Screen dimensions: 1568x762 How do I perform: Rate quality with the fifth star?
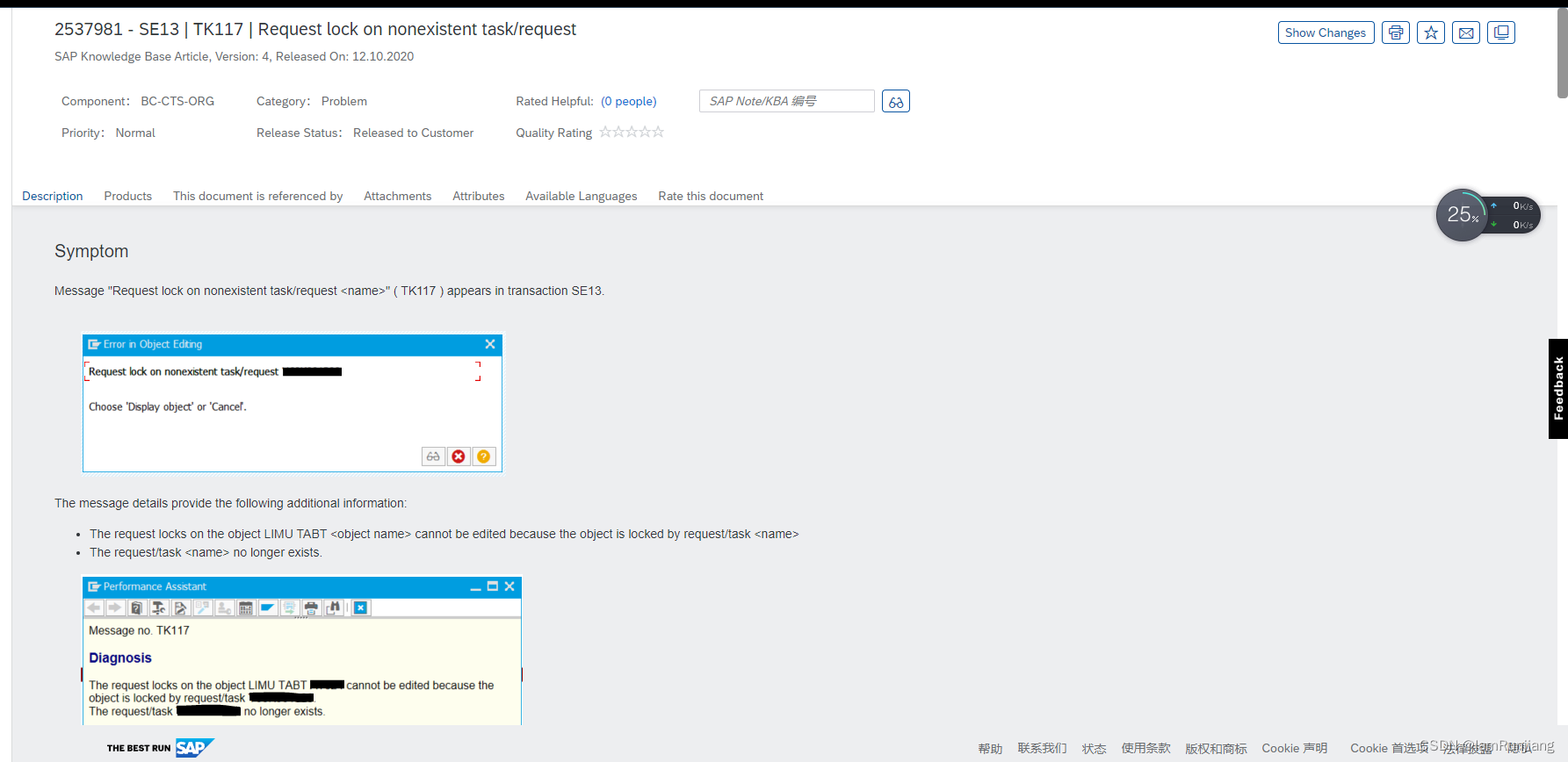(658, 132)
